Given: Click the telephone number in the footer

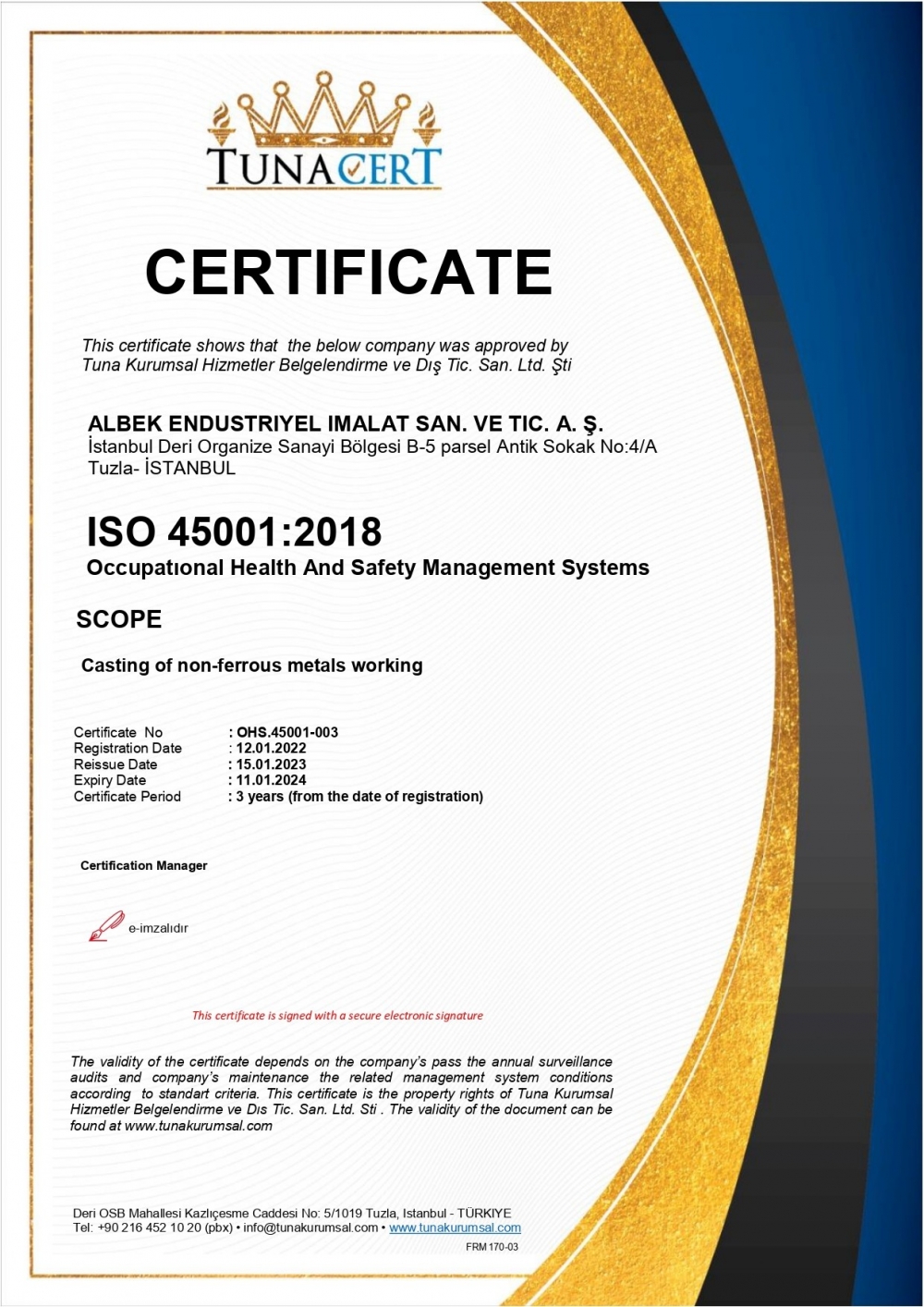Looking at the screenshot, I should pyautogui.click(x=152, y=1228).
